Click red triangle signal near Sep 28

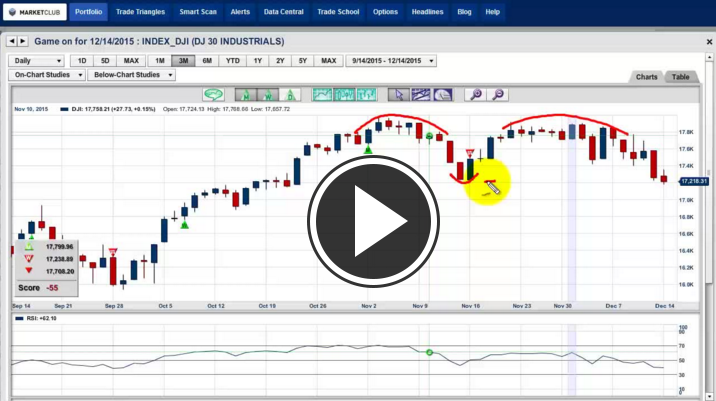coord(113,252)
